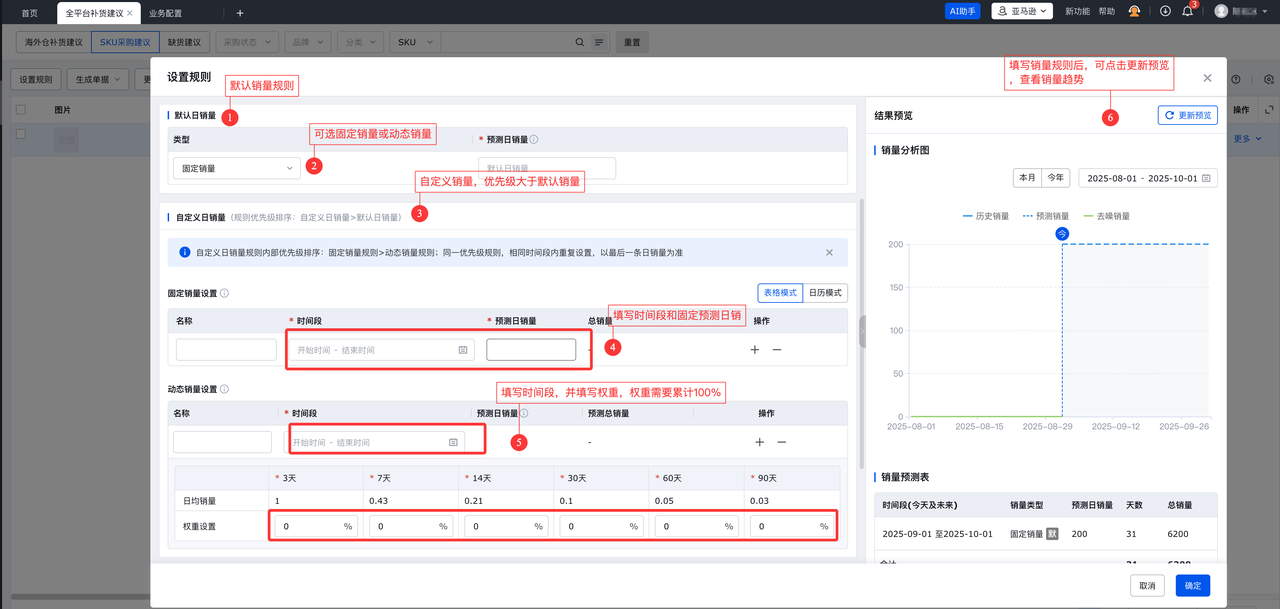Close the blue info banner
This screenshot has height=609, width=1280.
829,253
